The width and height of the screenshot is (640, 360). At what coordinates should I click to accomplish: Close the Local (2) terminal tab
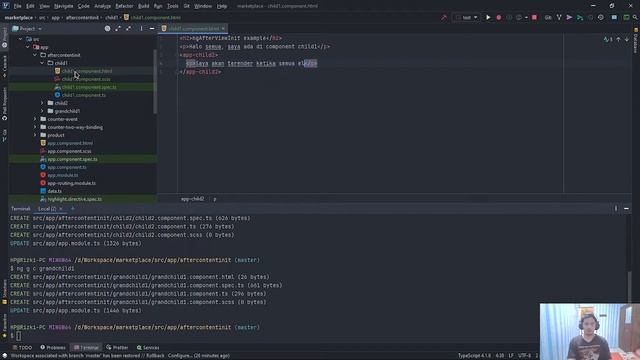tap(61, 209)
